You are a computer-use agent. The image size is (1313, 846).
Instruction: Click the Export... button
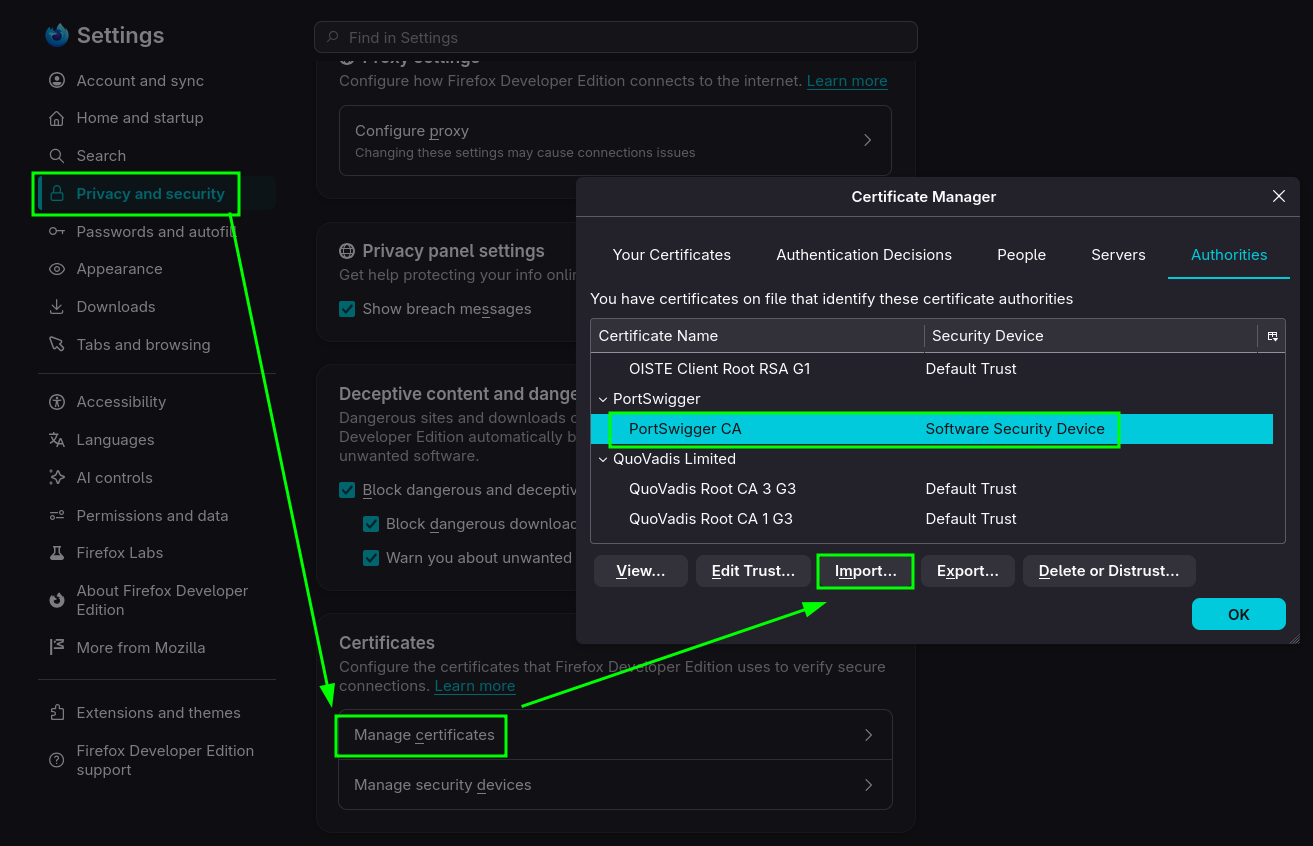pyautogui.click(x=968, y=571)
